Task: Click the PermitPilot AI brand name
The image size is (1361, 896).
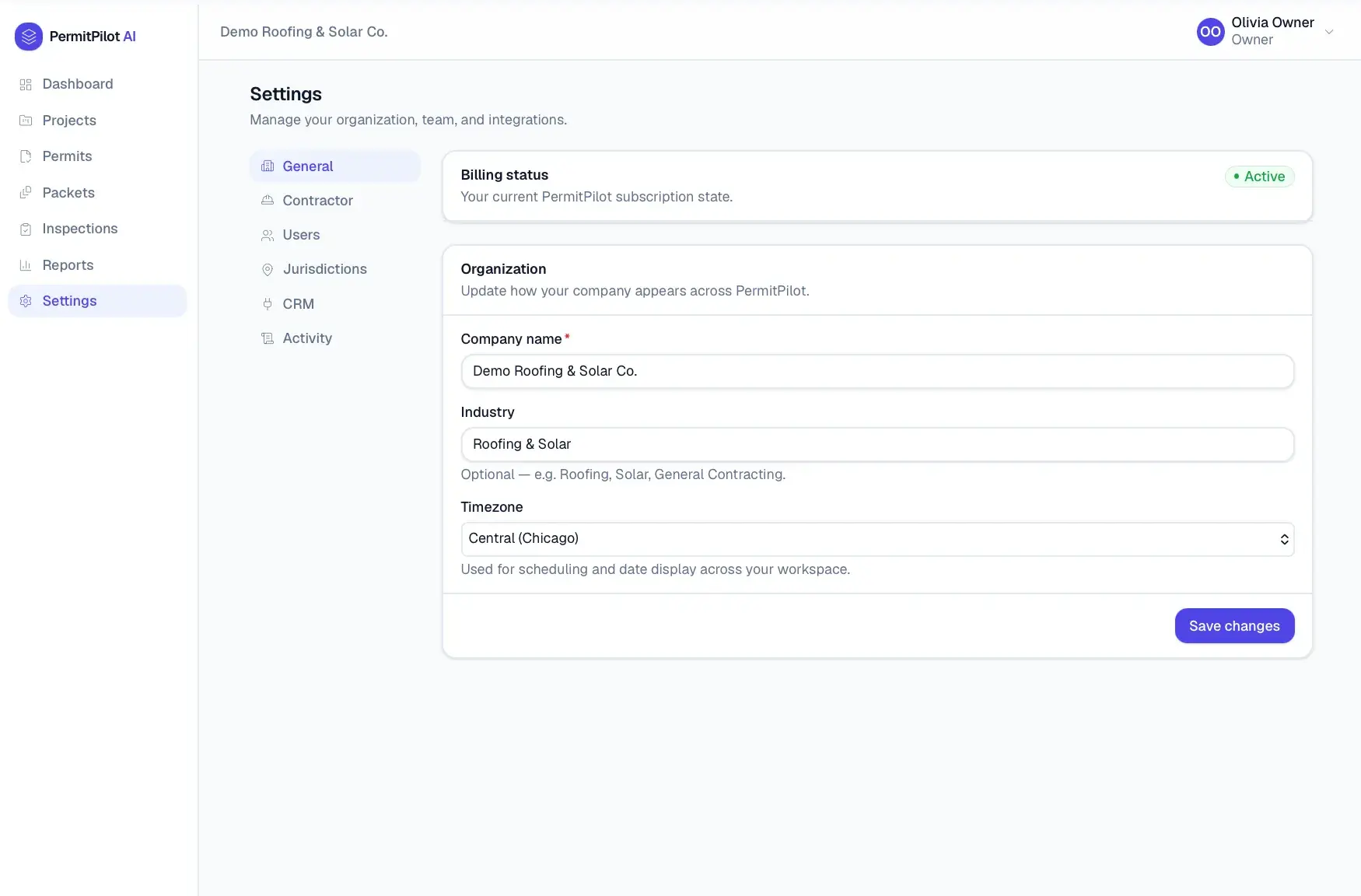Action: [x=93, y=37]
